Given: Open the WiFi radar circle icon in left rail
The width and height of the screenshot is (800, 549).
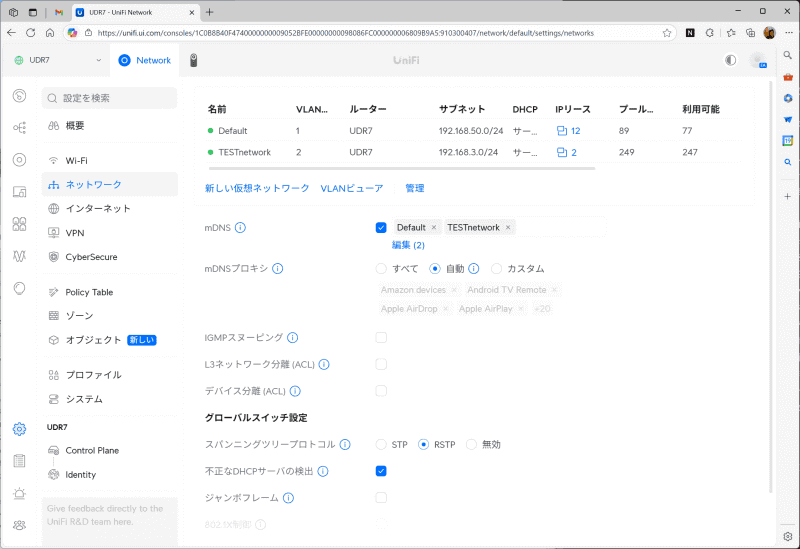Looking at the screenshot, I should pos(19,160).
